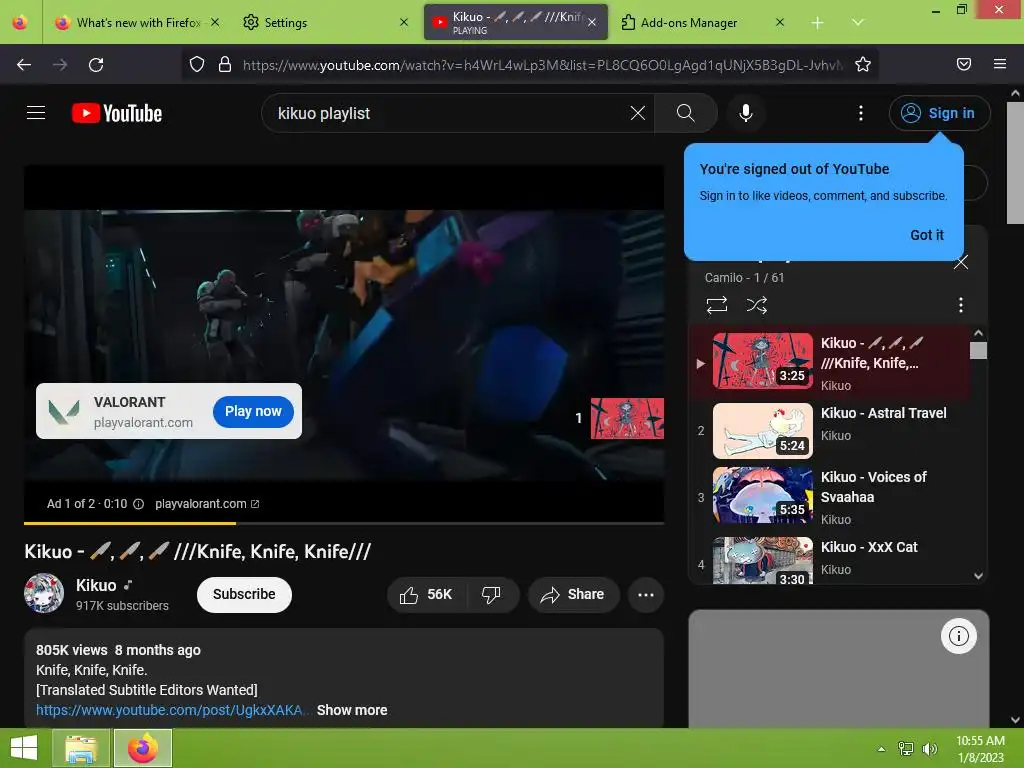
Task: Toggle loop playlist button
Action: [x=716, y=305]
